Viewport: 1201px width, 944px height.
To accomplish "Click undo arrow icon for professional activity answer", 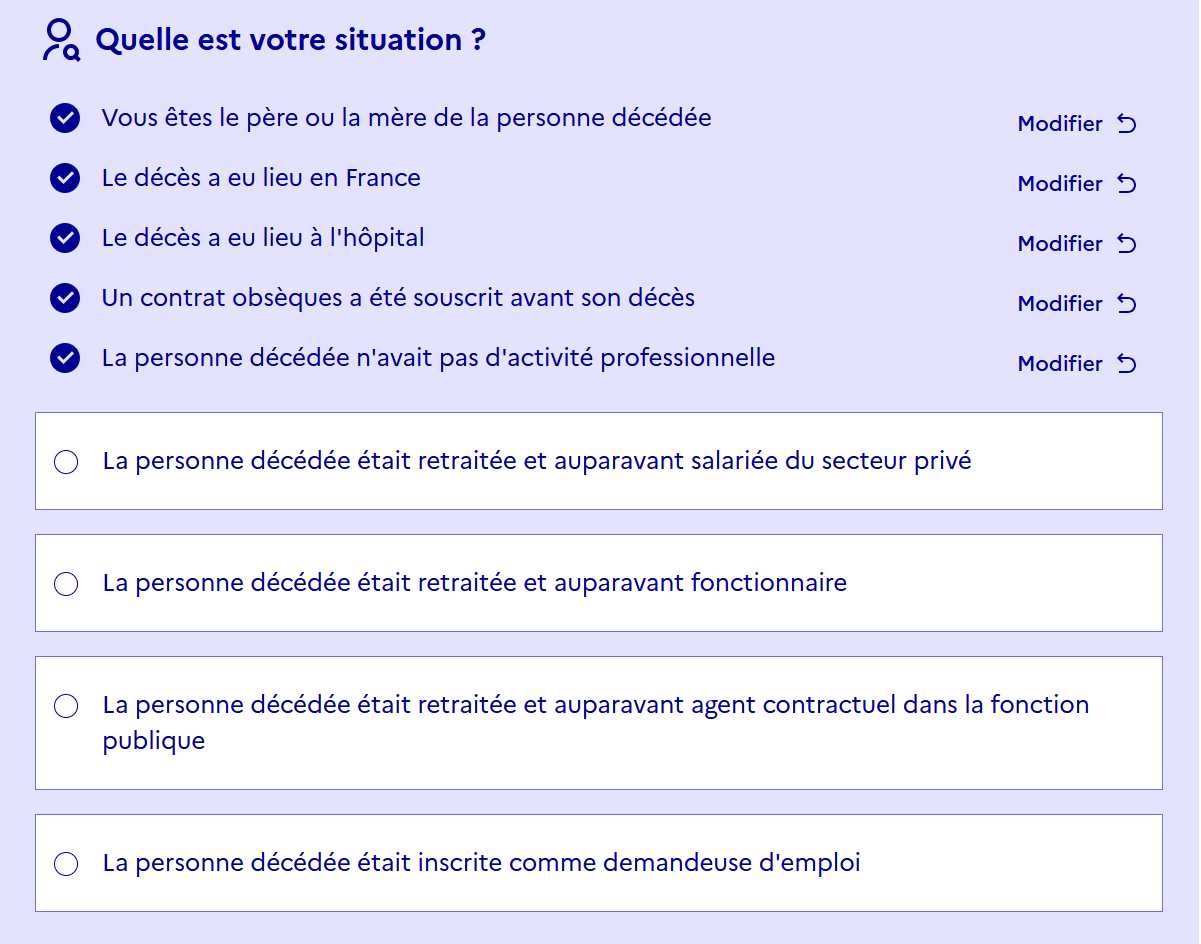I will (1127, 364).
